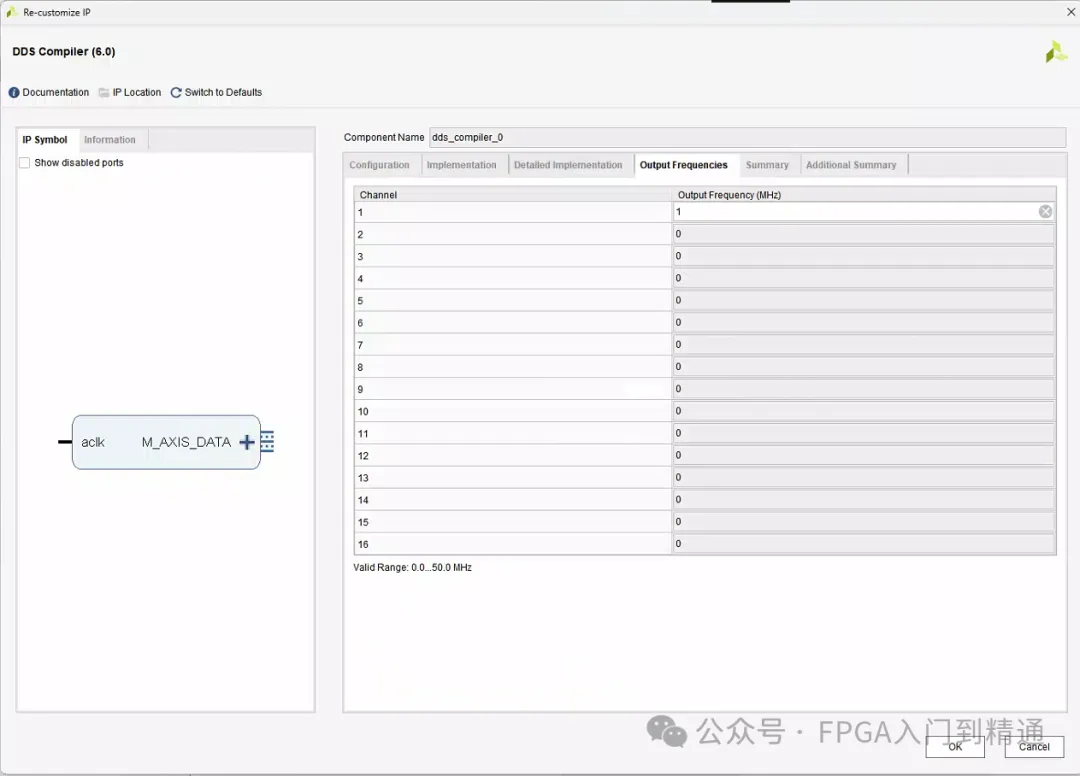Viewport: 1080px width, 776px height.
Task: Click Channel 3 output frequency field
Action: [x=862, y=255]
